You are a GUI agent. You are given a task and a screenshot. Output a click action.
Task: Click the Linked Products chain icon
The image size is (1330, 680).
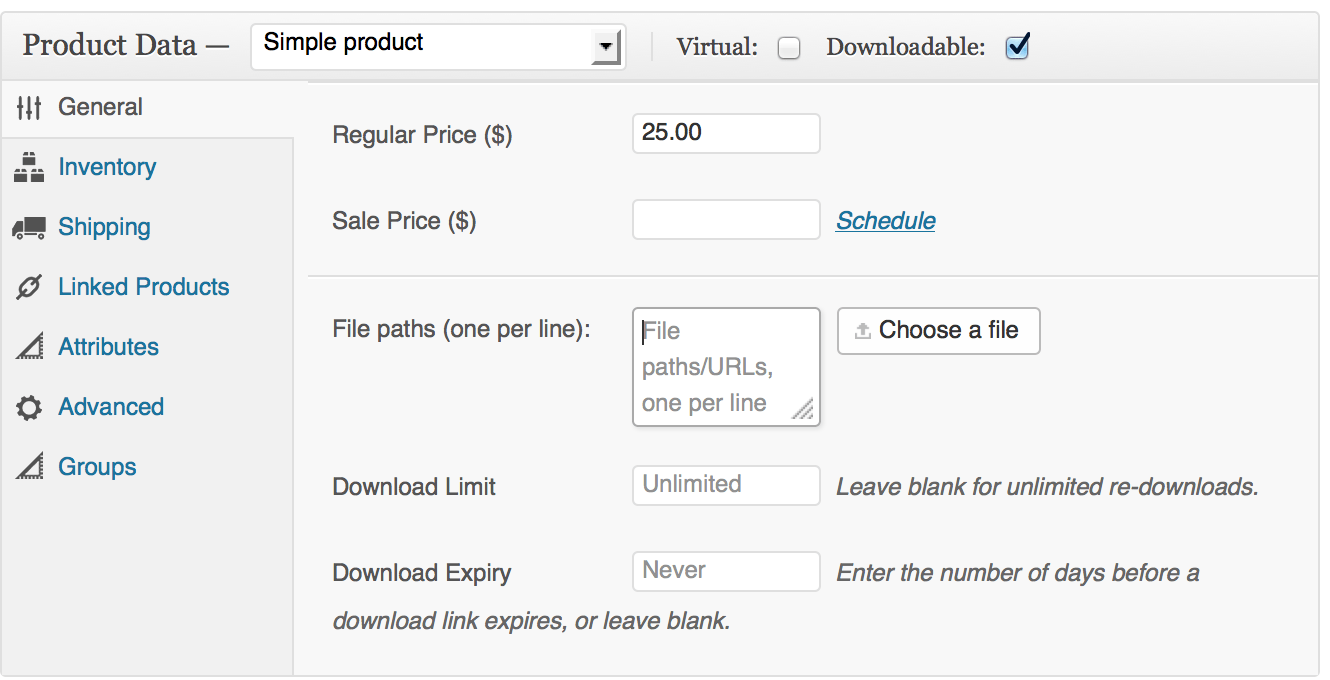(27, 287)
